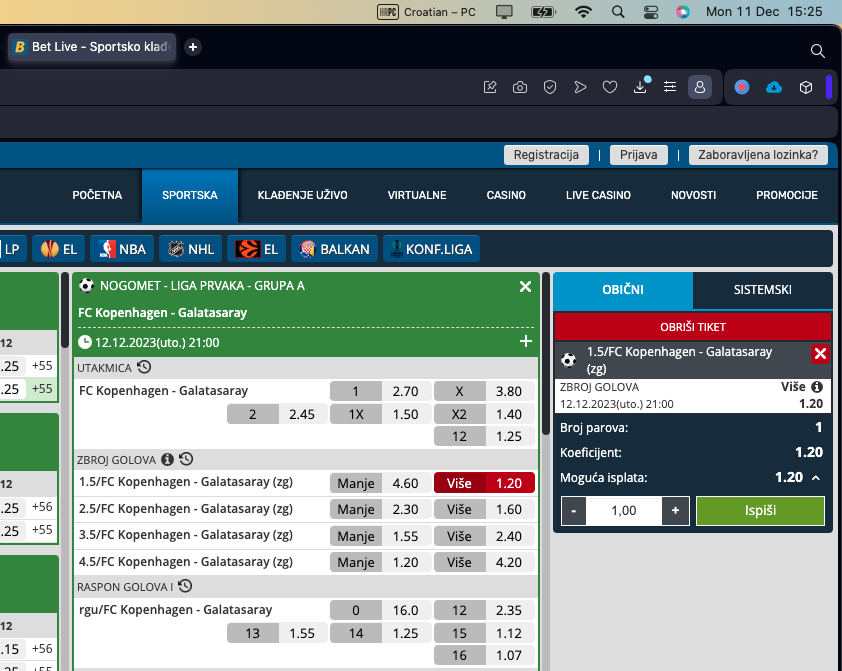The image size is (842, 671).
Task: Open the browser snapshot camera icon
Action: [520, 87]
